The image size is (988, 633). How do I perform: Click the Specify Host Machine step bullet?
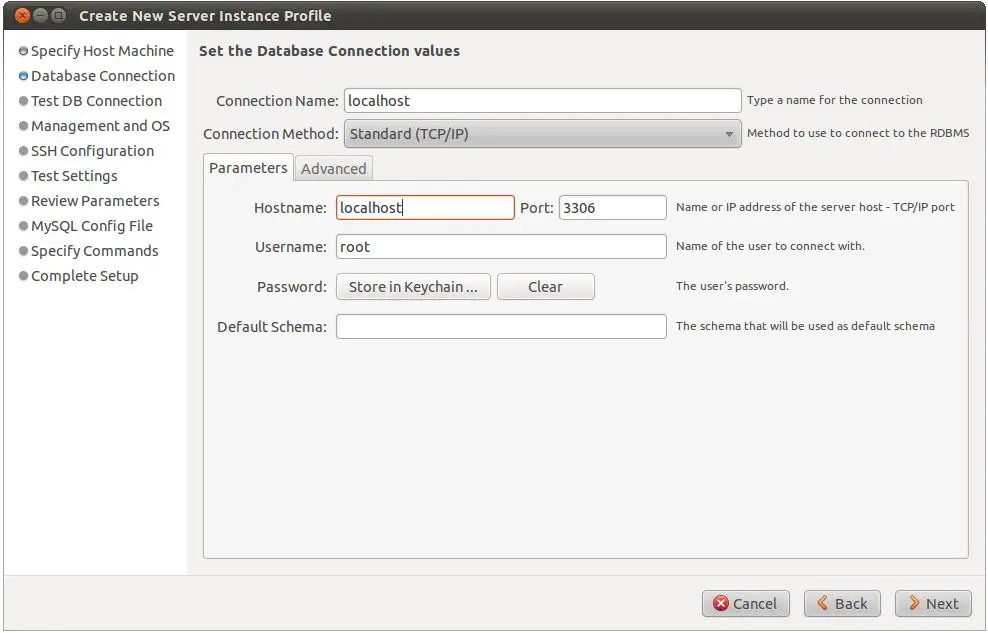(x=23, y=51)
